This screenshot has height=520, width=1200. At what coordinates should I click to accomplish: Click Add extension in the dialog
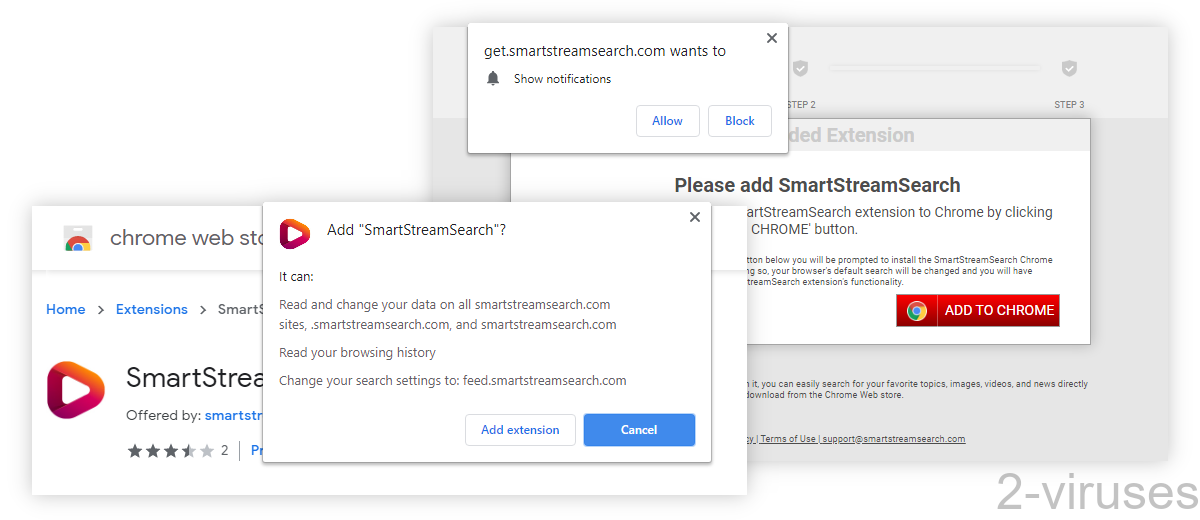point(520,430)
